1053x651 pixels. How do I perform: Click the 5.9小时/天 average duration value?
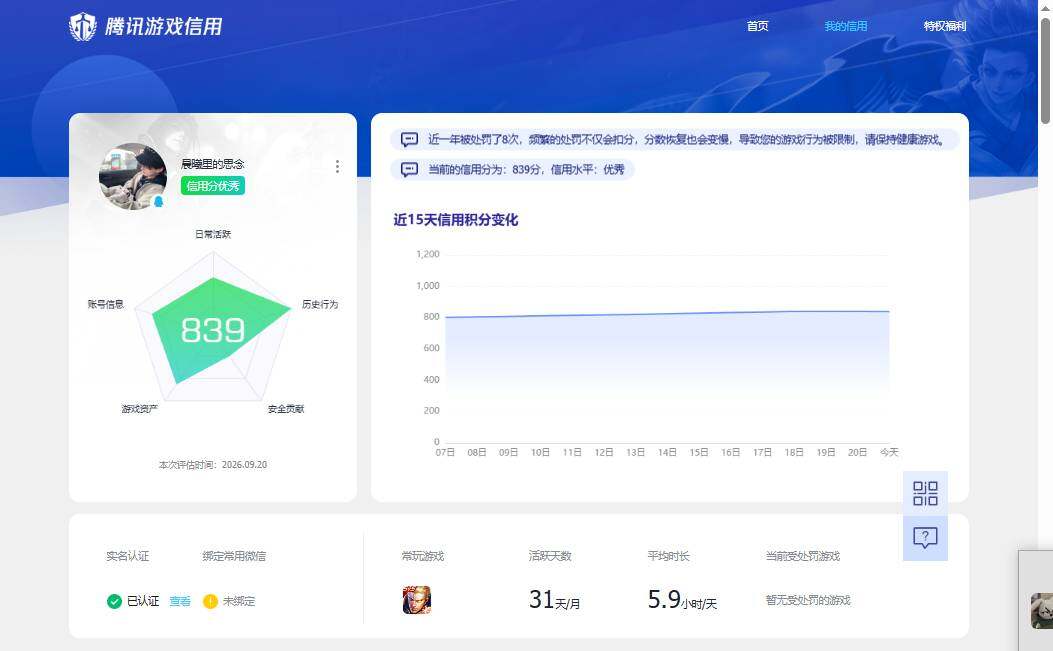[x=682, y=599]
